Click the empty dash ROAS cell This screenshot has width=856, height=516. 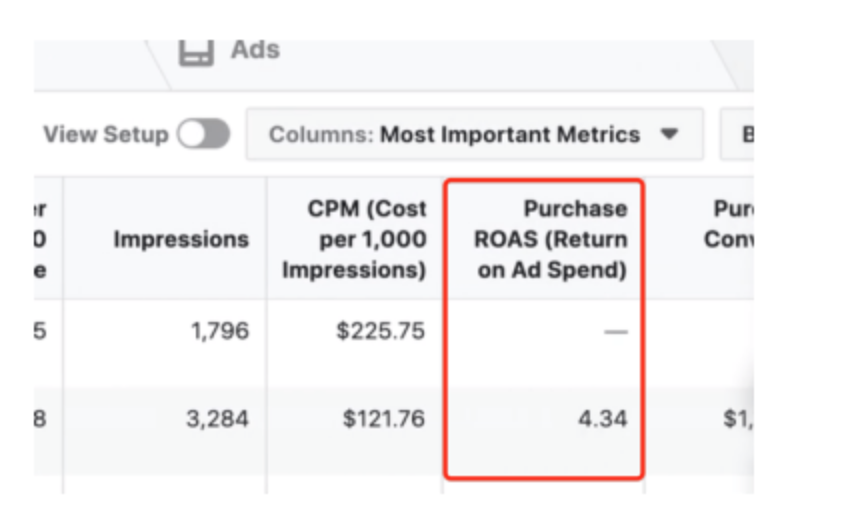(616, 331)
